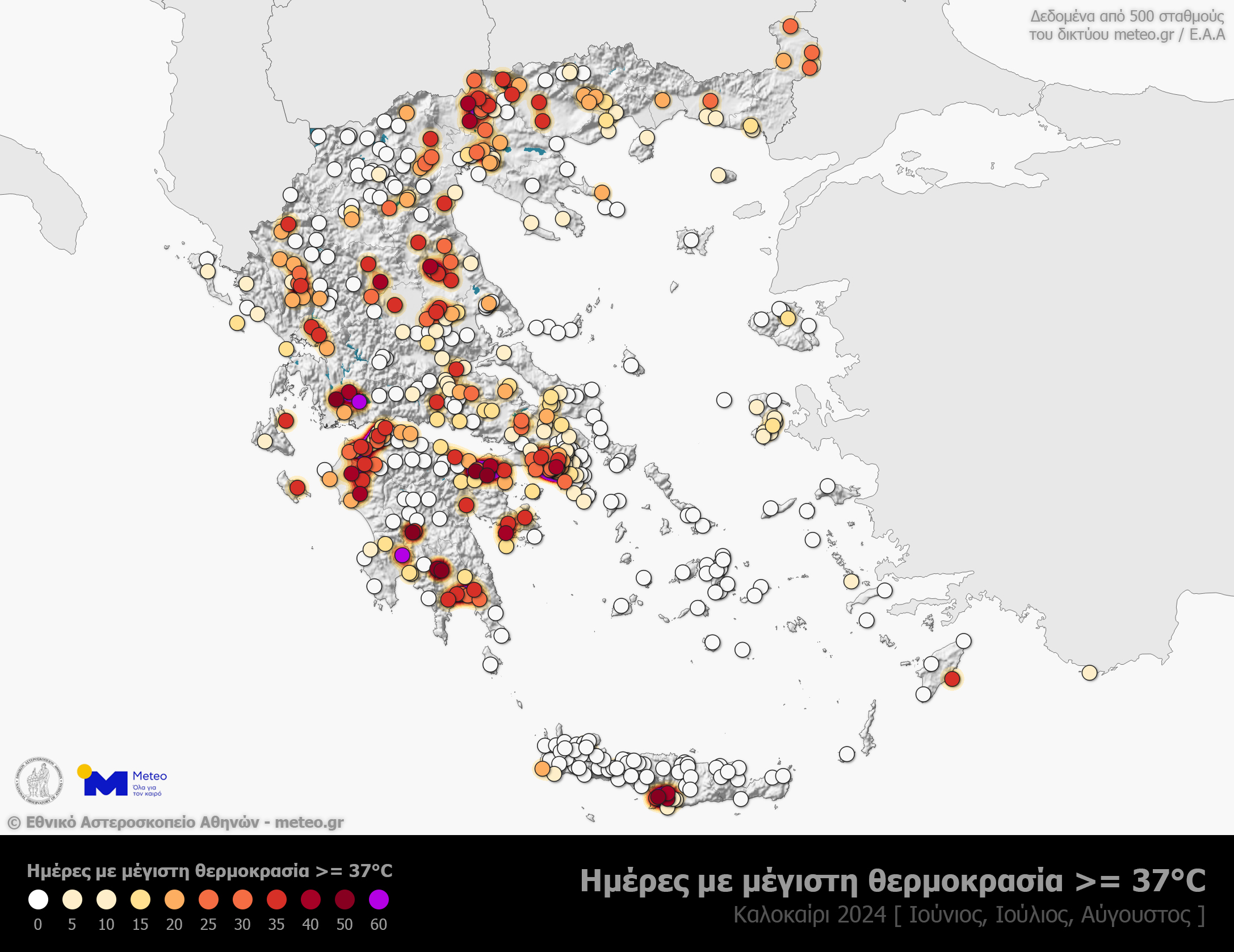Click the large map title about 37°C days
This screenshot has width=1234, height=952.
pyautogui.click(x=892, y=880)
